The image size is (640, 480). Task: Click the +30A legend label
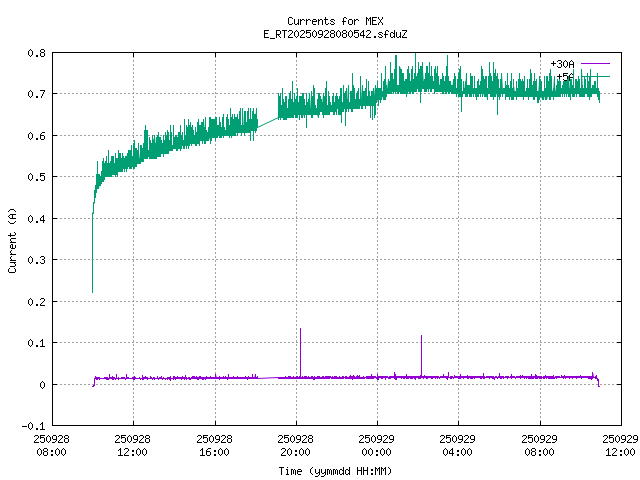pyautogui.click(x=562, y=63)
